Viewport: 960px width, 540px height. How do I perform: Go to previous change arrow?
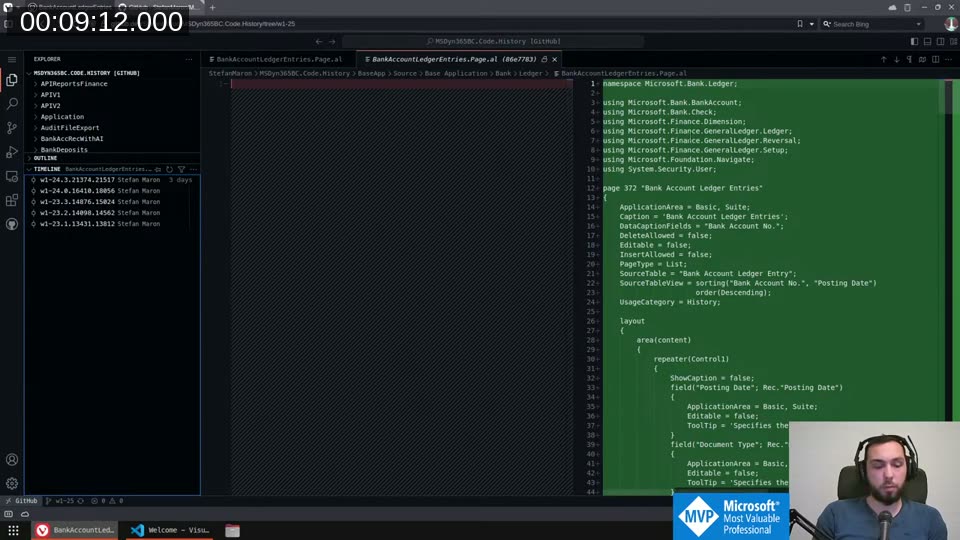883,59
